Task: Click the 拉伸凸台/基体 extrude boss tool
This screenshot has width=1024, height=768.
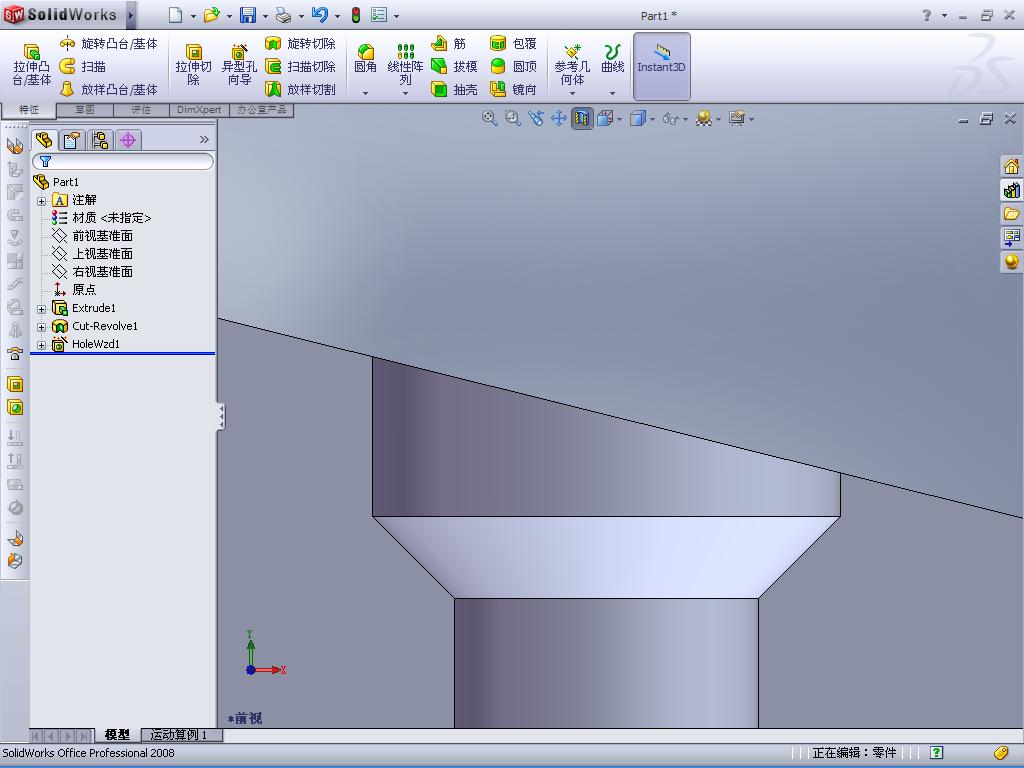Action: click(x=31, y=65)
